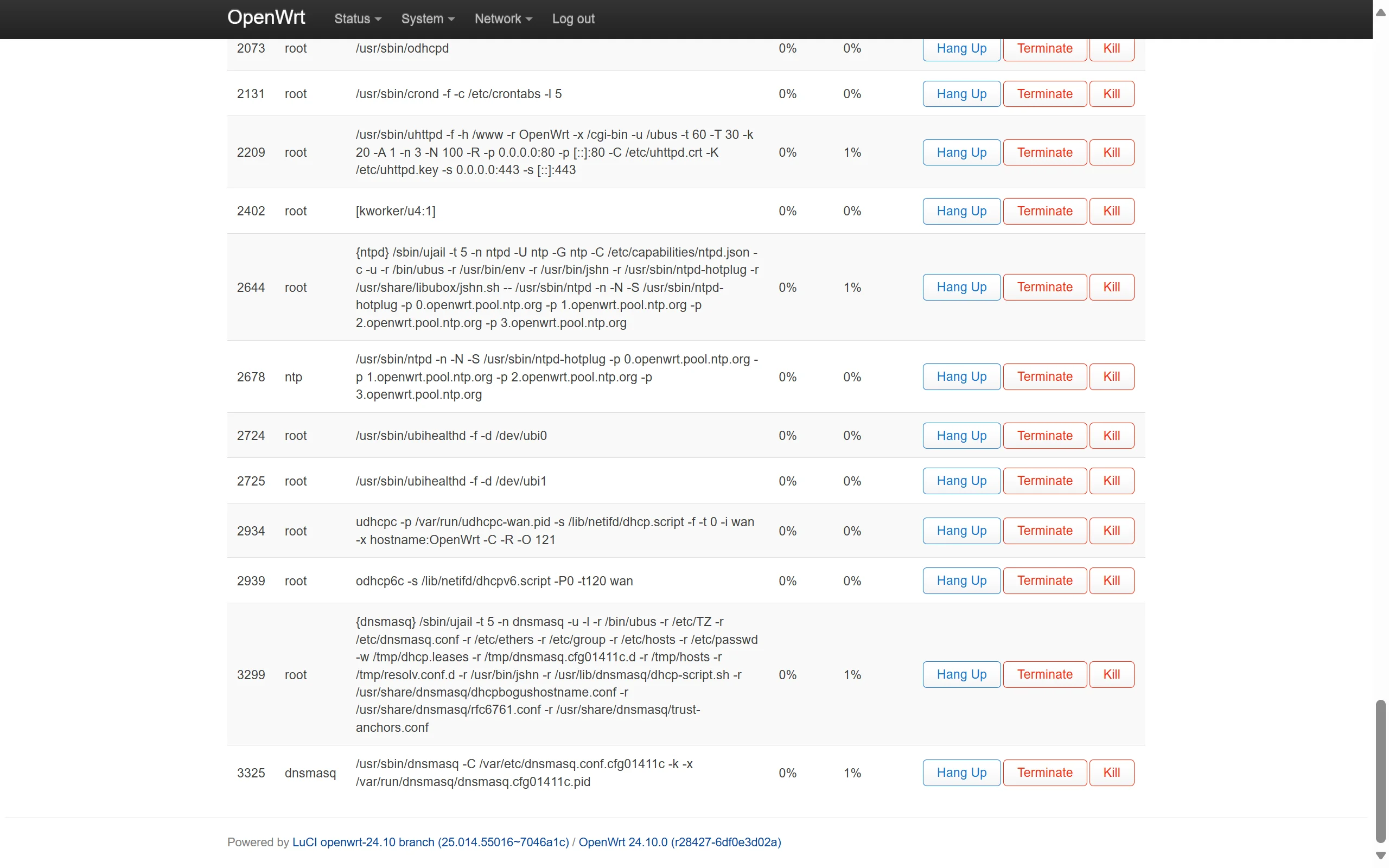Terminate dnsmasq ujail process 3299

(x=1044, y=674)
